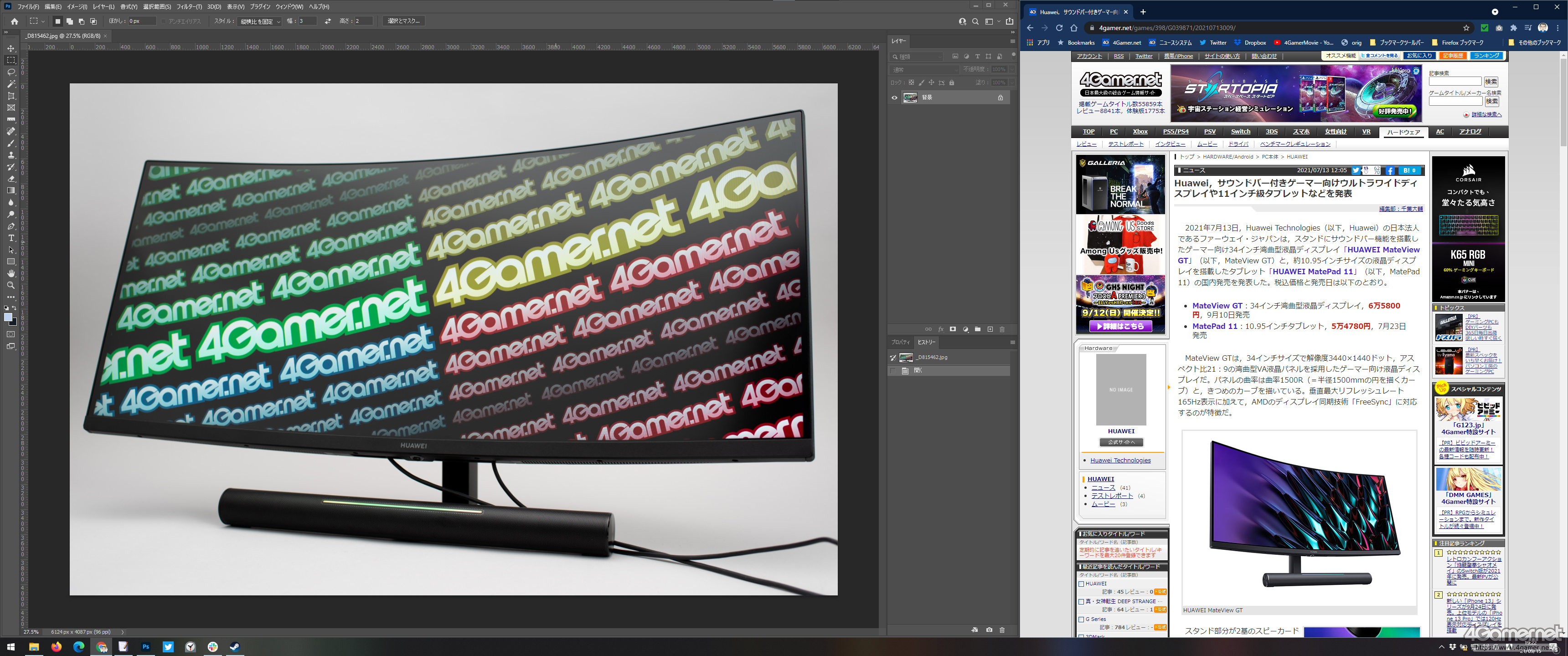Tick the HUAWEI checkbox in recently read titles

tap(1082, 584)
